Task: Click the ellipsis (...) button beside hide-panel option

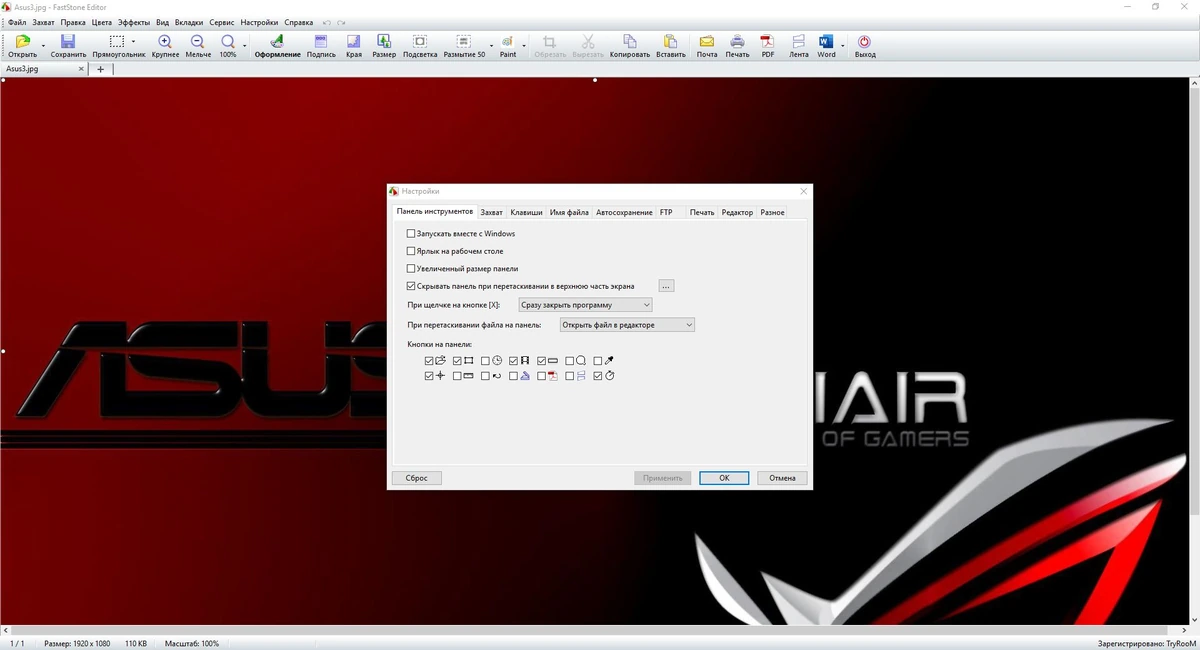Action: [666, 286]
